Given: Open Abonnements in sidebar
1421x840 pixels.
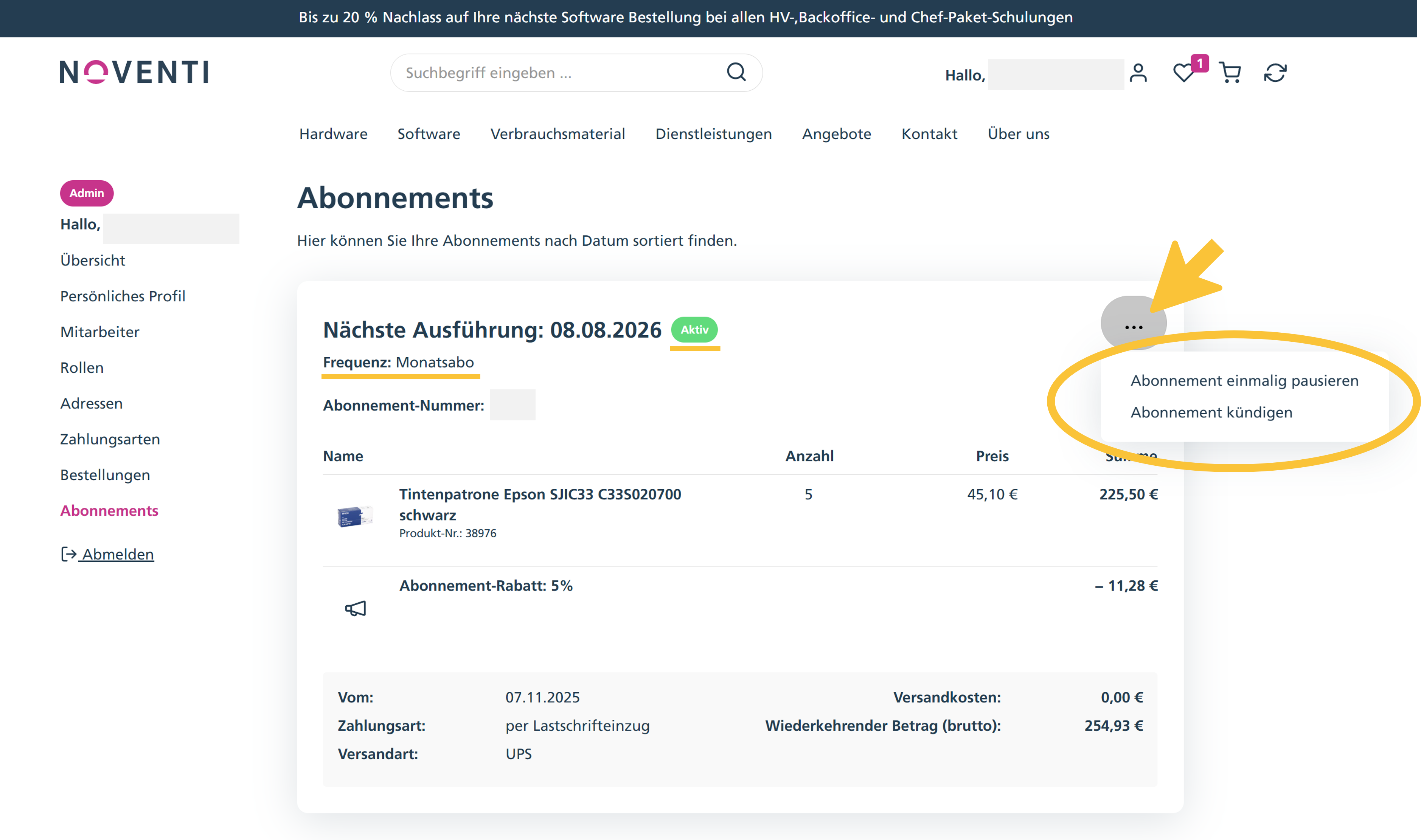Looking at the screenshot, I should click(109, 511).
